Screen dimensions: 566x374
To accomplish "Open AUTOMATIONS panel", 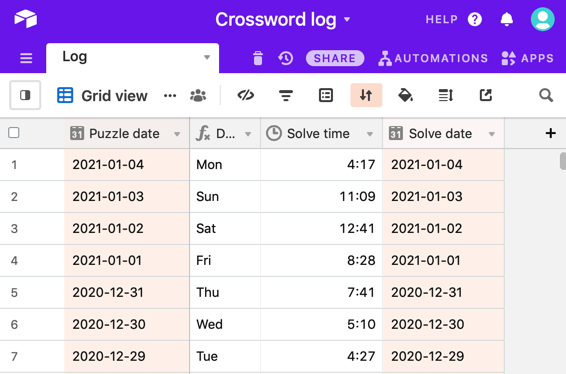I will (433, 58).
